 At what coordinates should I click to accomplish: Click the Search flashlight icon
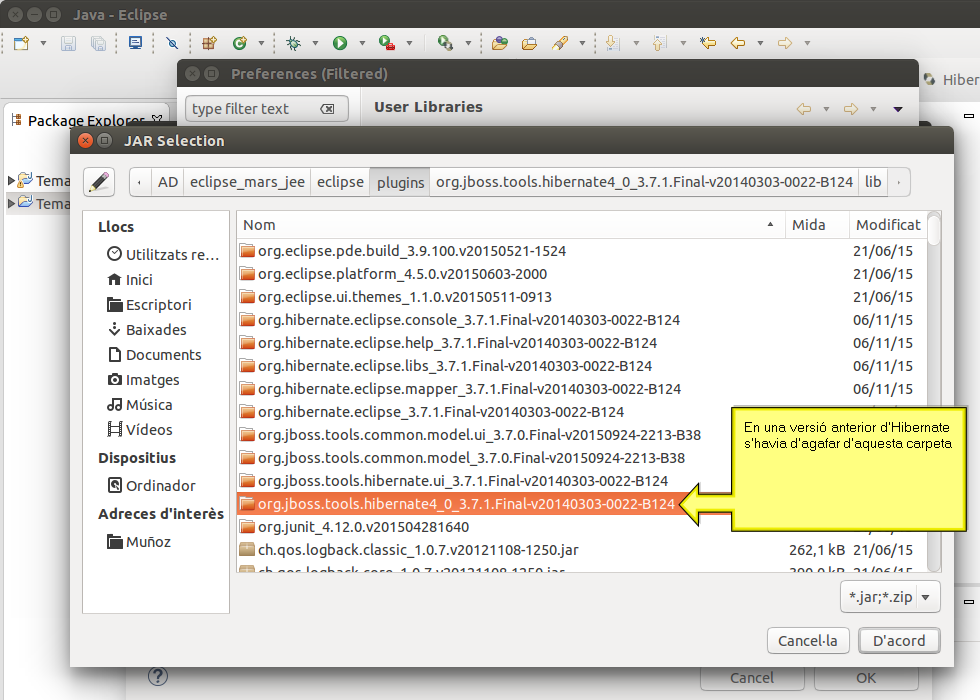pyautogui.click(x=560, y=43)
